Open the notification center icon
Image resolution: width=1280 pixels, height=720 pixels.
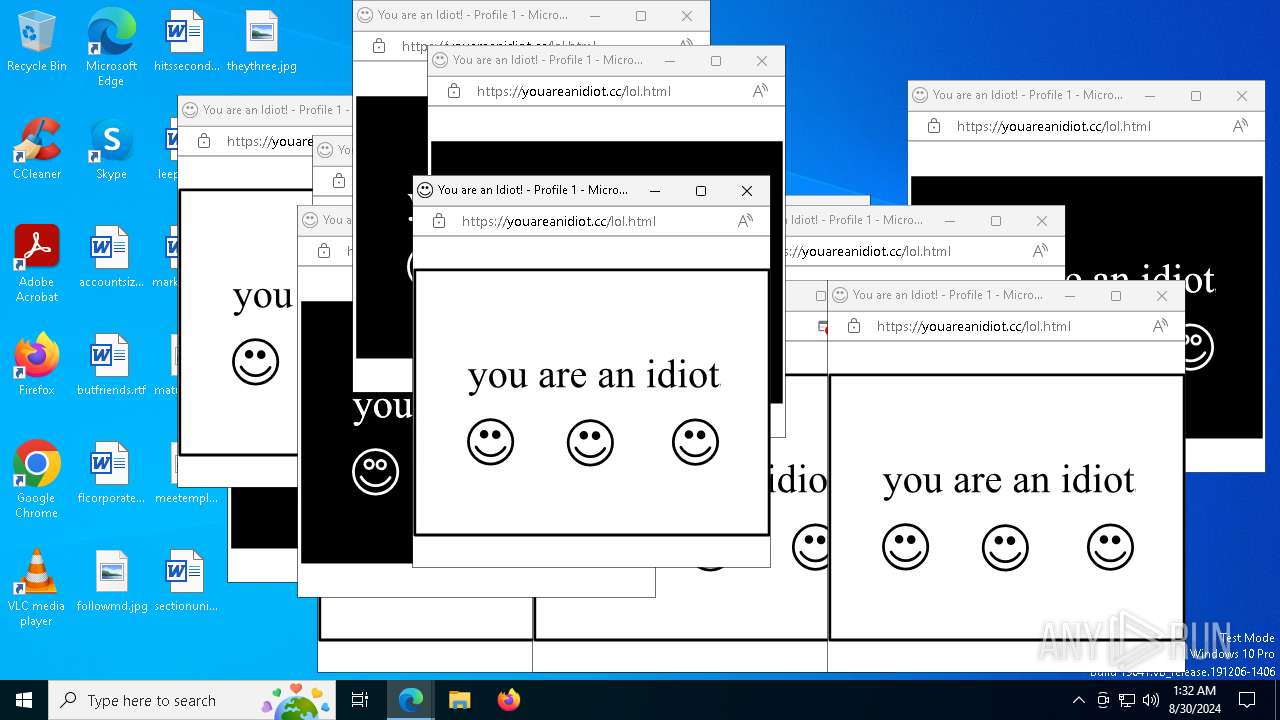(x=1247, y=700)
